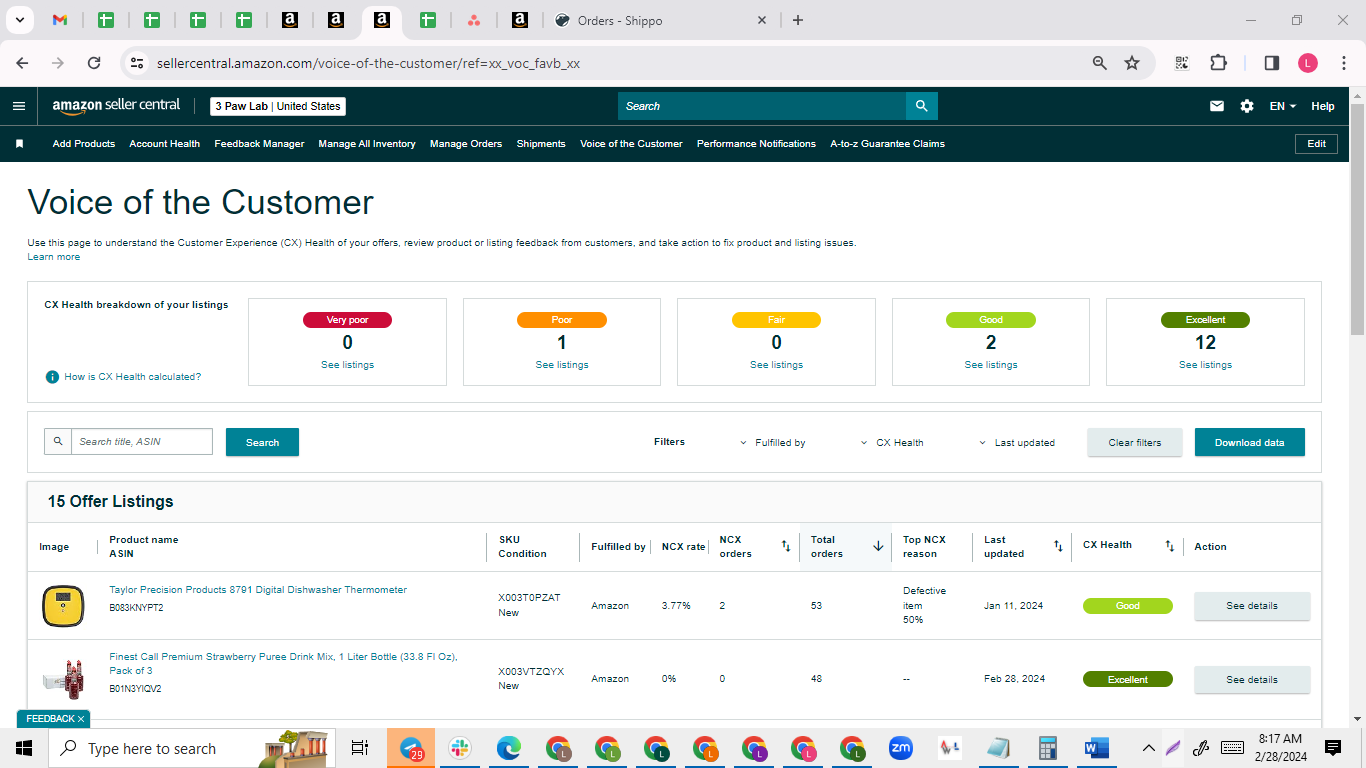The image size is (1366, 768).
Task: Open Taylor Precision Products Dishwasher Thermometer listing
Action: point(258,590)
